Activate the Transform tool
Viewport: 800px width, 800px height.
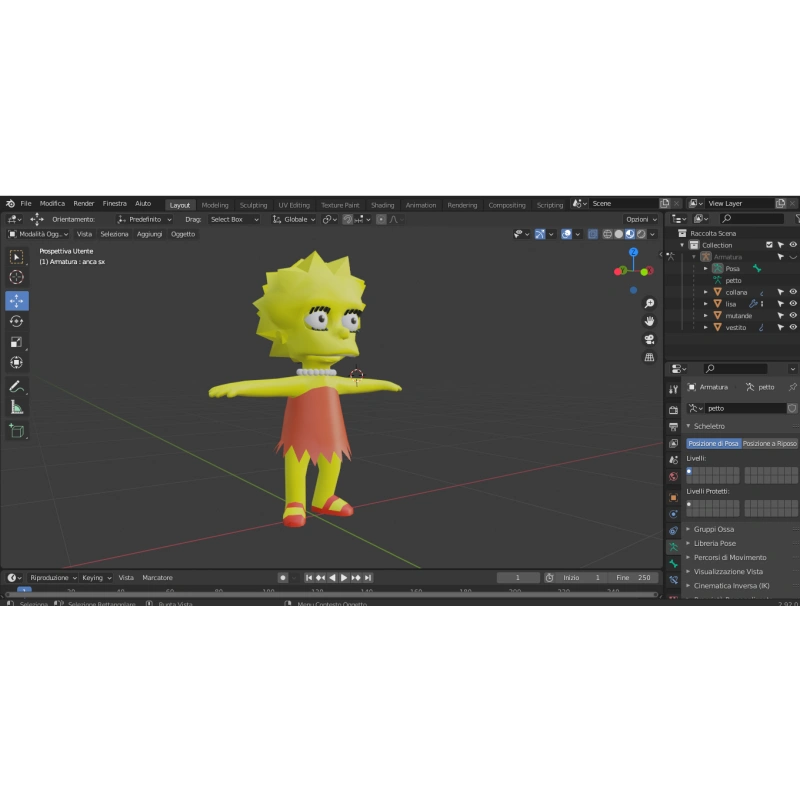[x=17, y=362]
